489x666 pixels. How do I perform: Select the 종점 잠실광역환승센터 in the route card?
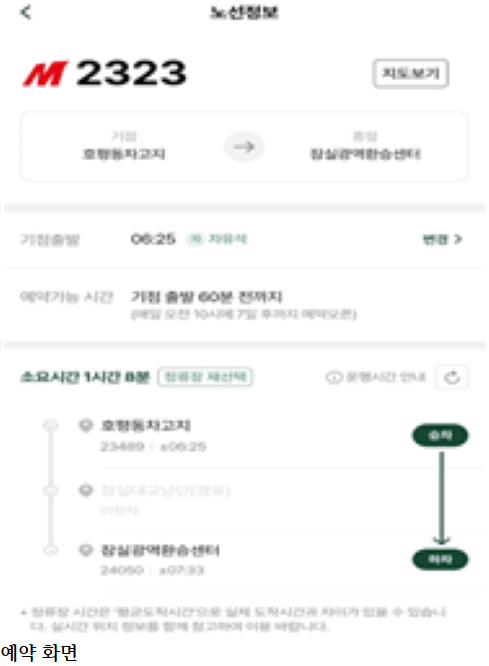click(365, 146)
